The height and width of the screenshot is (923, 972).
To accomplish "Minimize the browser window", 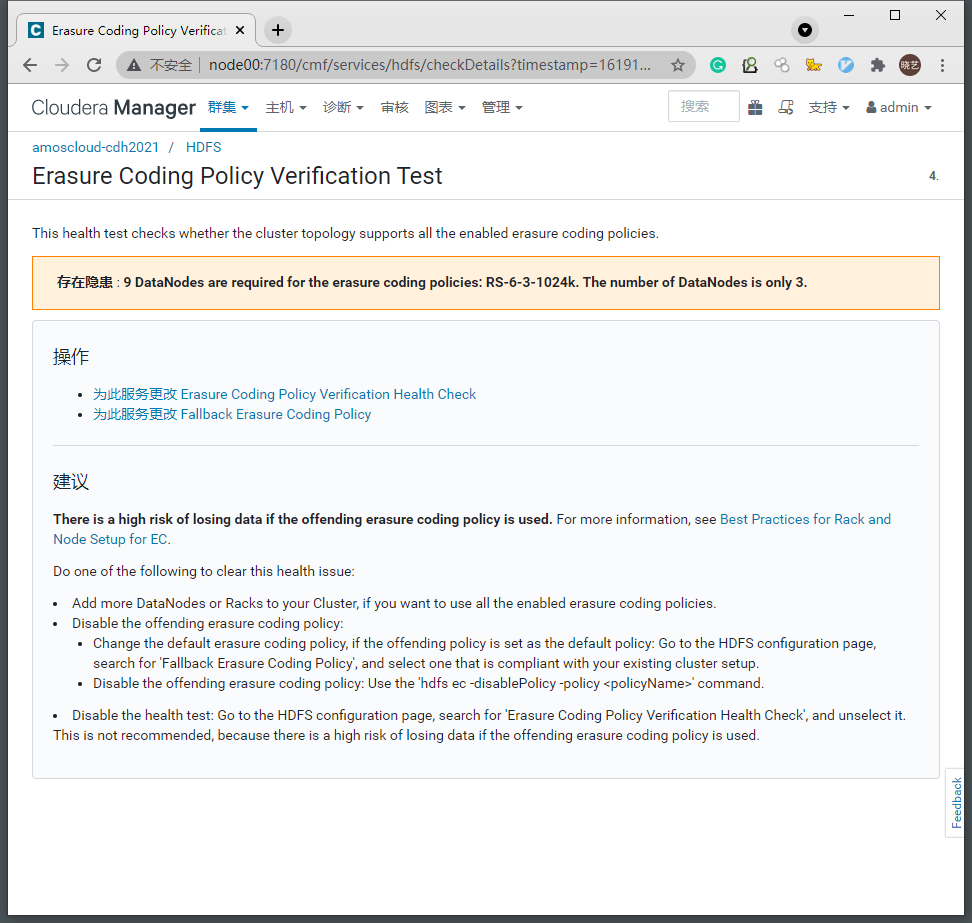I will 849,15.
